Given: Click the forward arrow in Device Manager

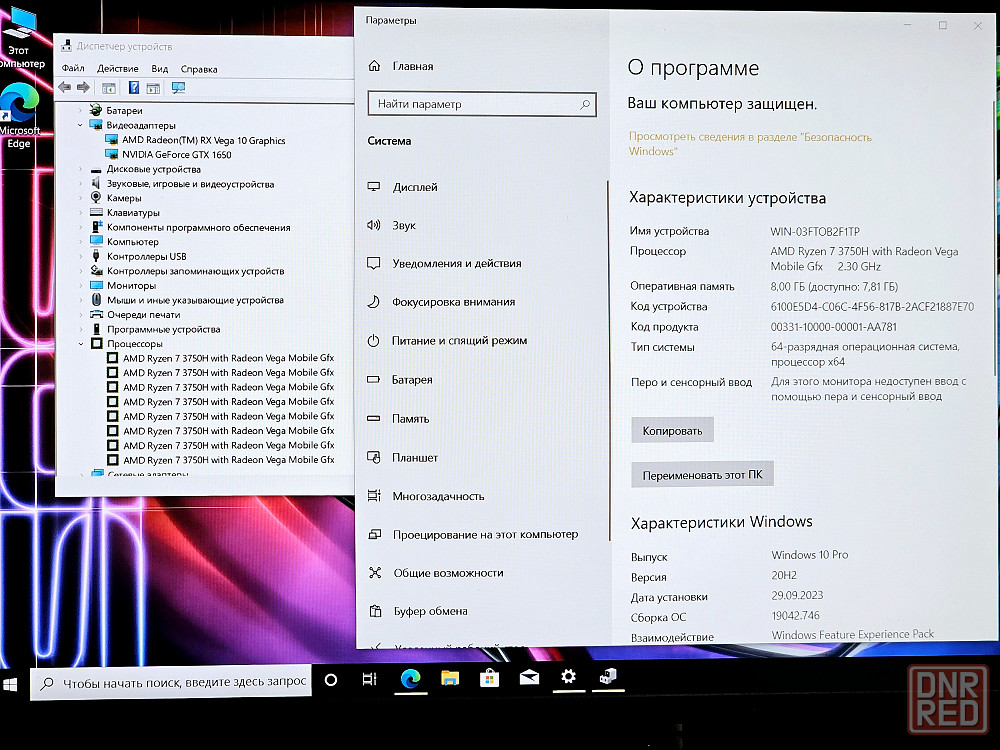Looking at the screenshot, I should pos(83,87).
